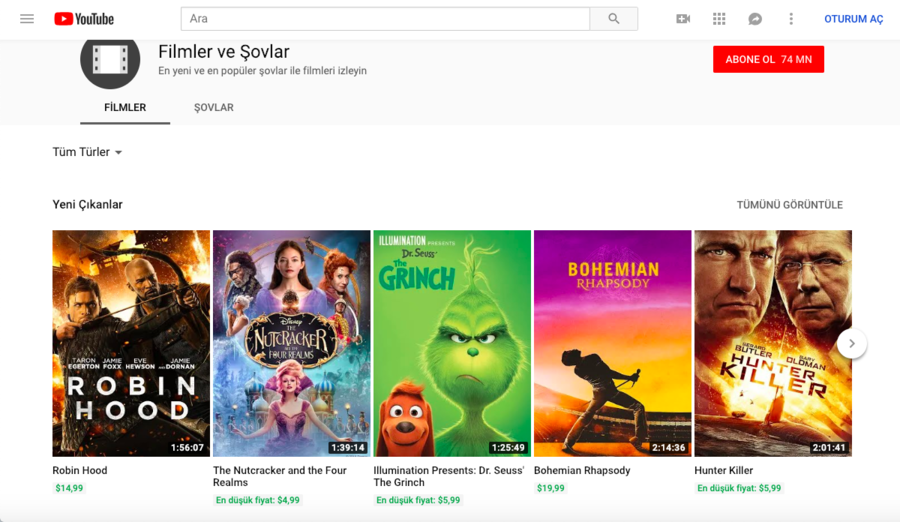The image size is (900, 522).
Task: Click the Yeni Çıkanlar section heading
Action: [x=87, y=204]
